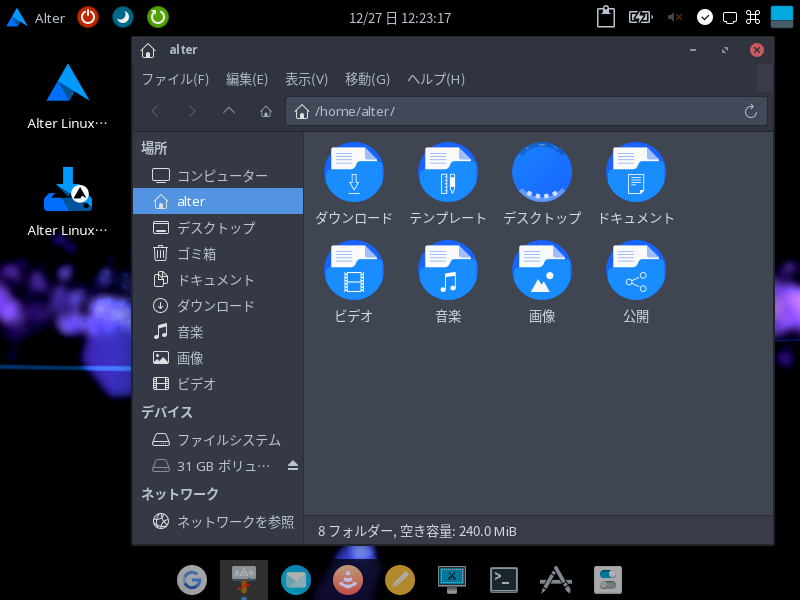800x600 pixels.
Task: Open the ダウンロード folder
Action: [353, 183]
